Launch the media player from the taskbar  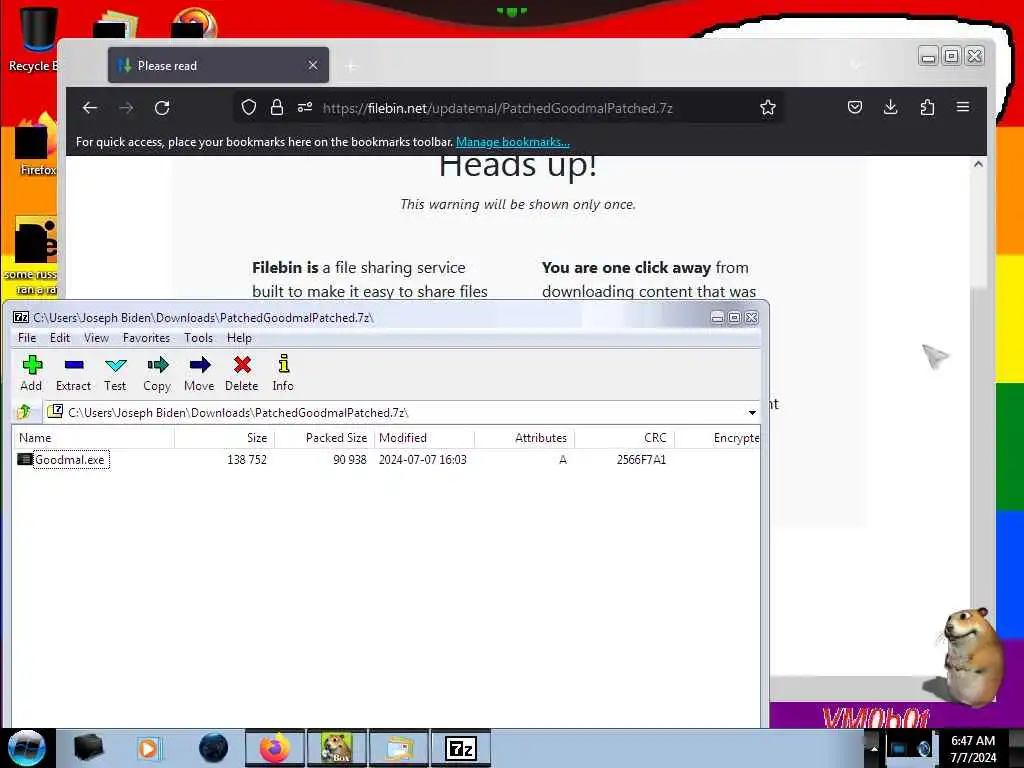(149, 748)
